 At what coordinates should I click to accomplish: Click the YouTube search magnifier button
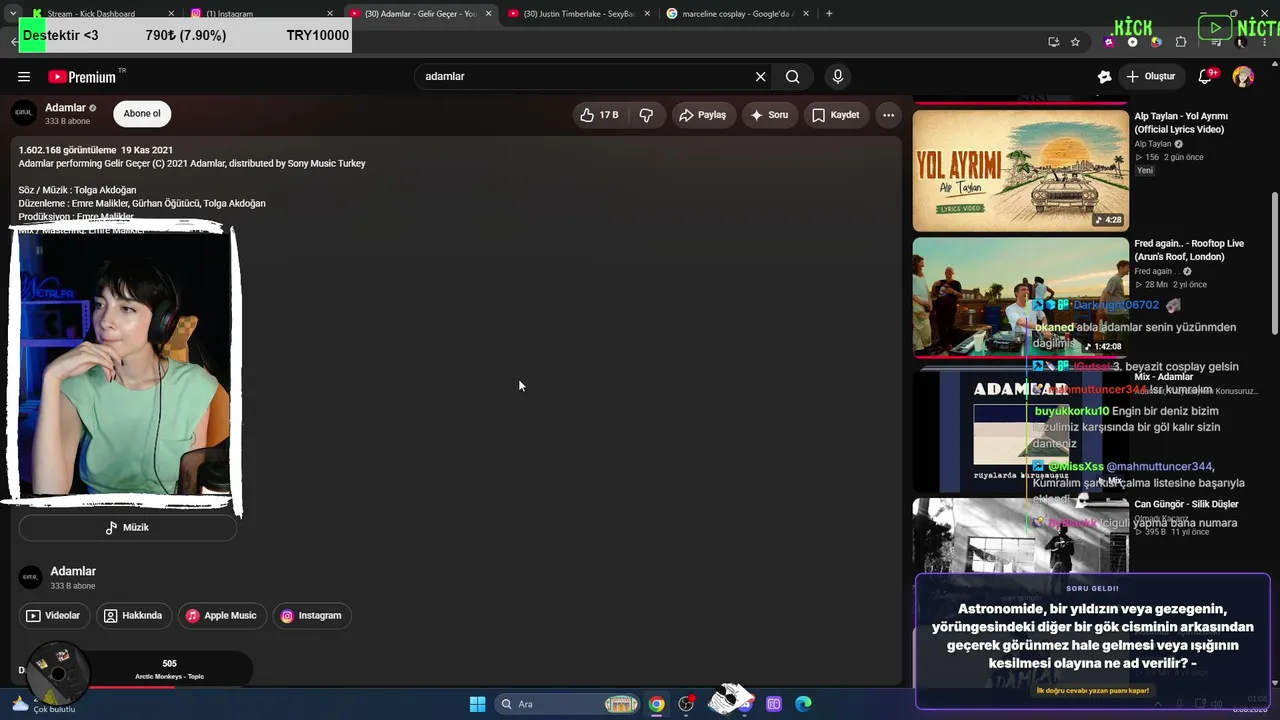click(x=792, y=77)
